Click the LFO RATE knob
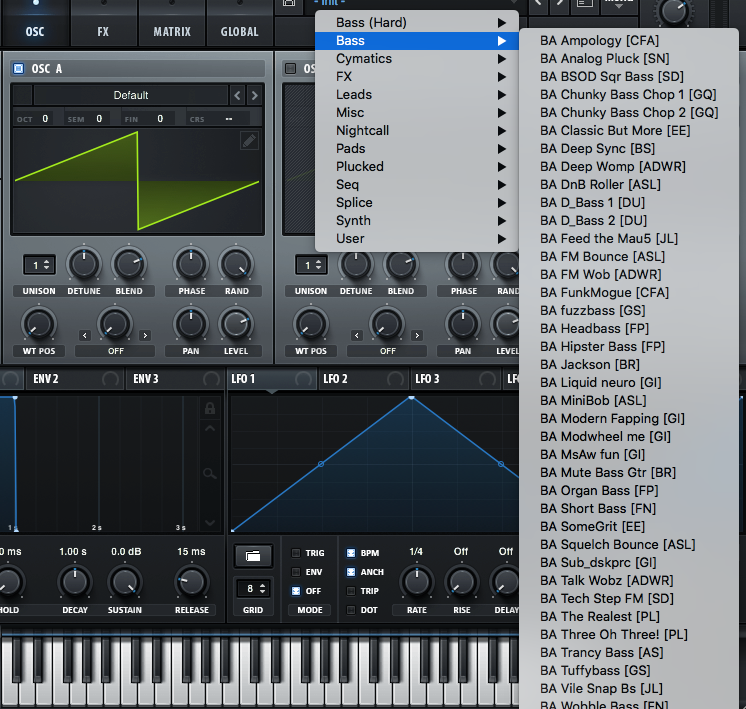Image resolution: width=746 pixels, height=709 pixels. click(x=417, y=581)
